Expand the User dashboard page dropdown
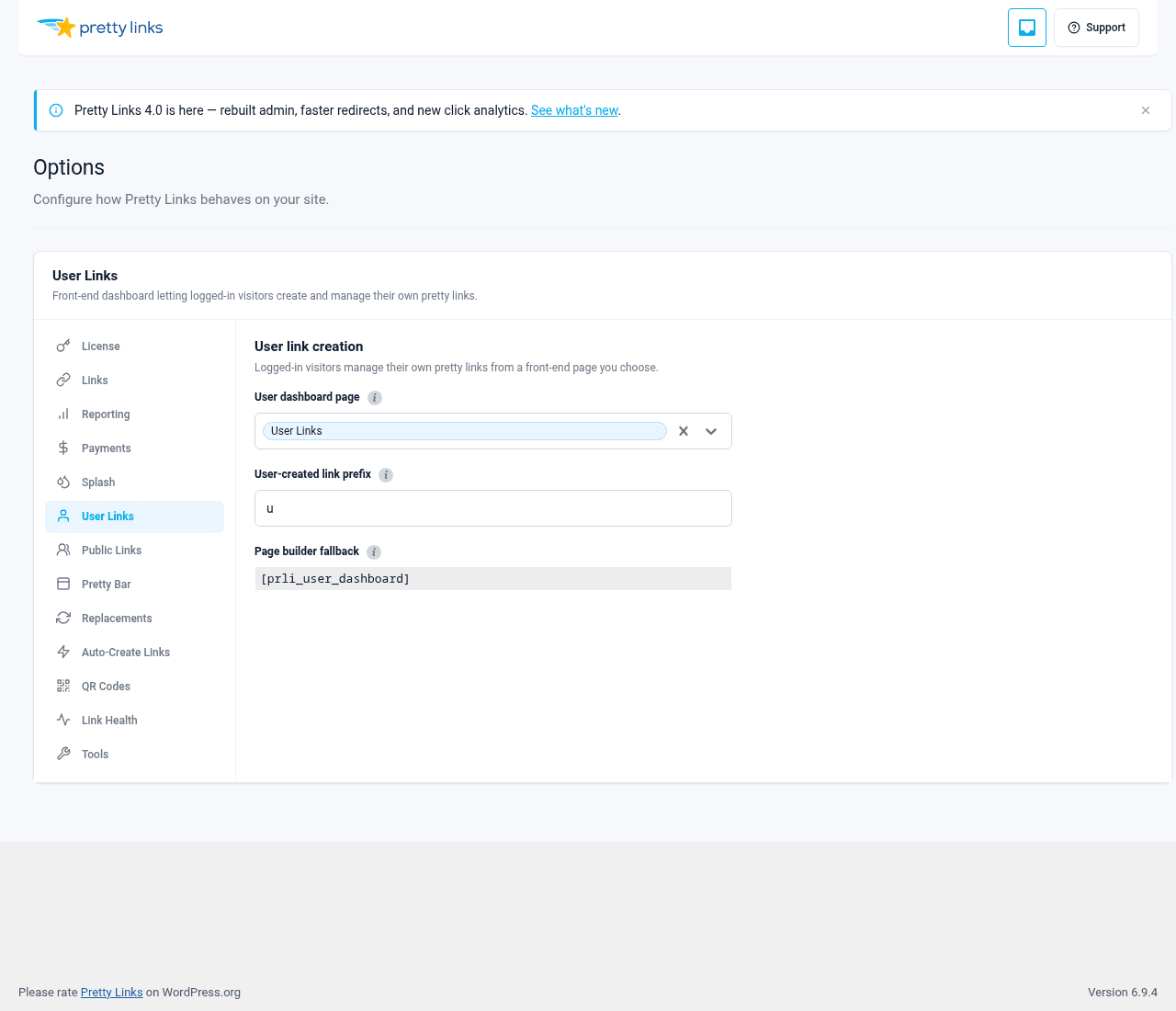This screenshot has height=1011, width=1176. pyautogui.click(x=711, y=431)
